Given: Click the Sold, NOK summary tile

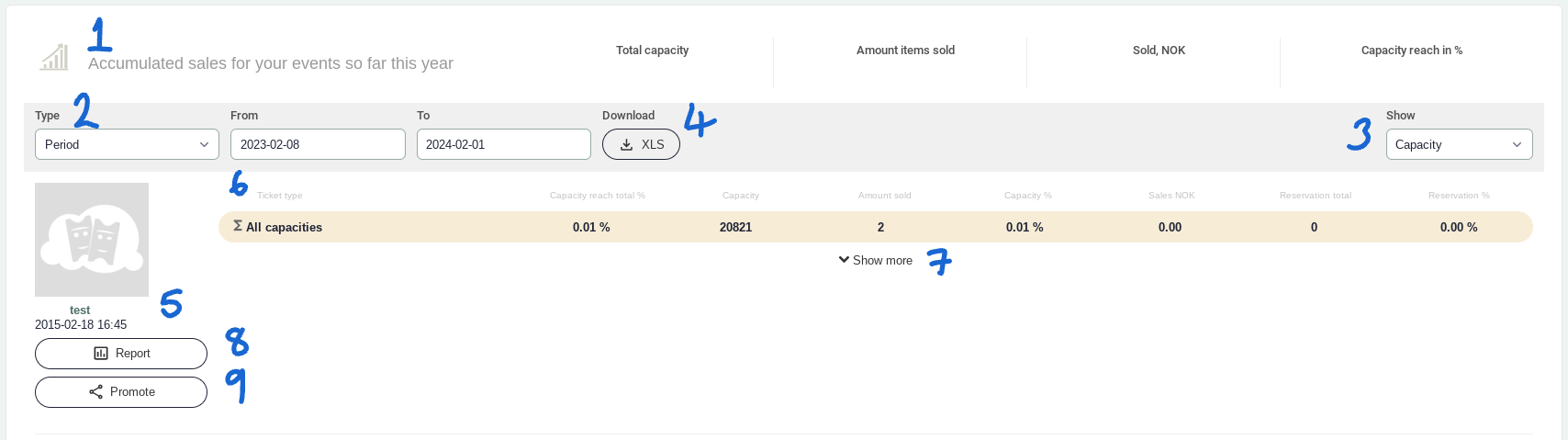Looking at the screenshot, I should coord(1159,51).
